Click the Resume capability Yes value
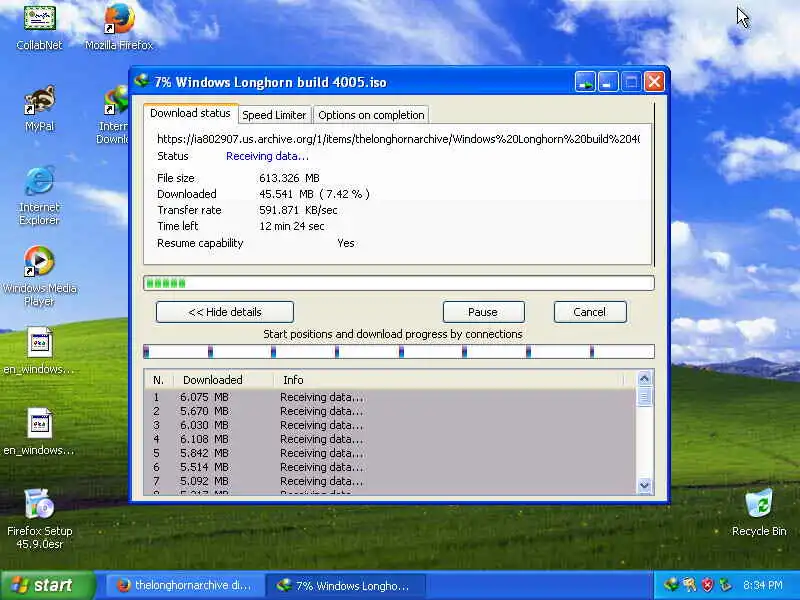 pos(346,243)
